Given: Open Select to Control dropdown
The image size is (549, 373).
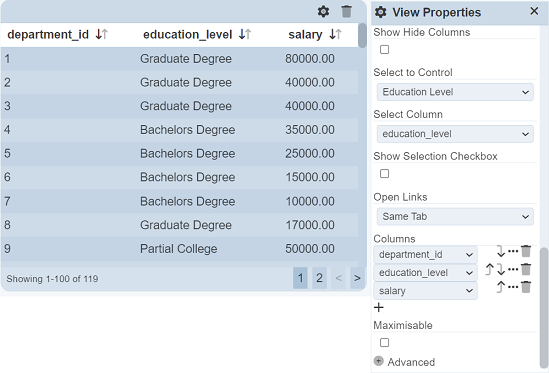Looking at the screenshot, I should coord(455,92).
